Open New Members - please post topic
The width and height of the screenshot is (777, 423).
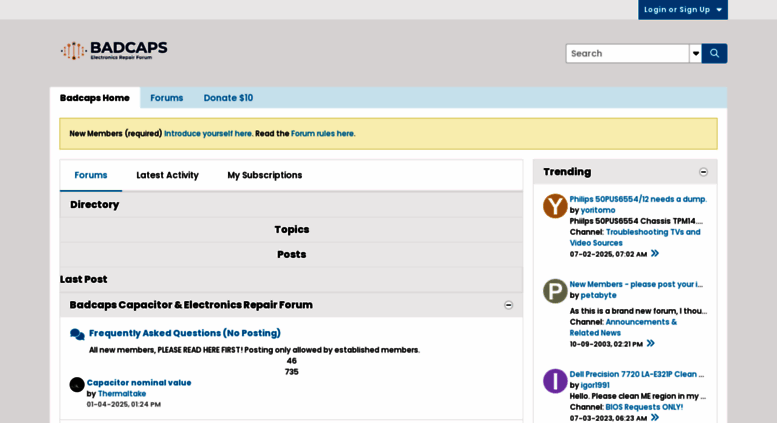636,284
